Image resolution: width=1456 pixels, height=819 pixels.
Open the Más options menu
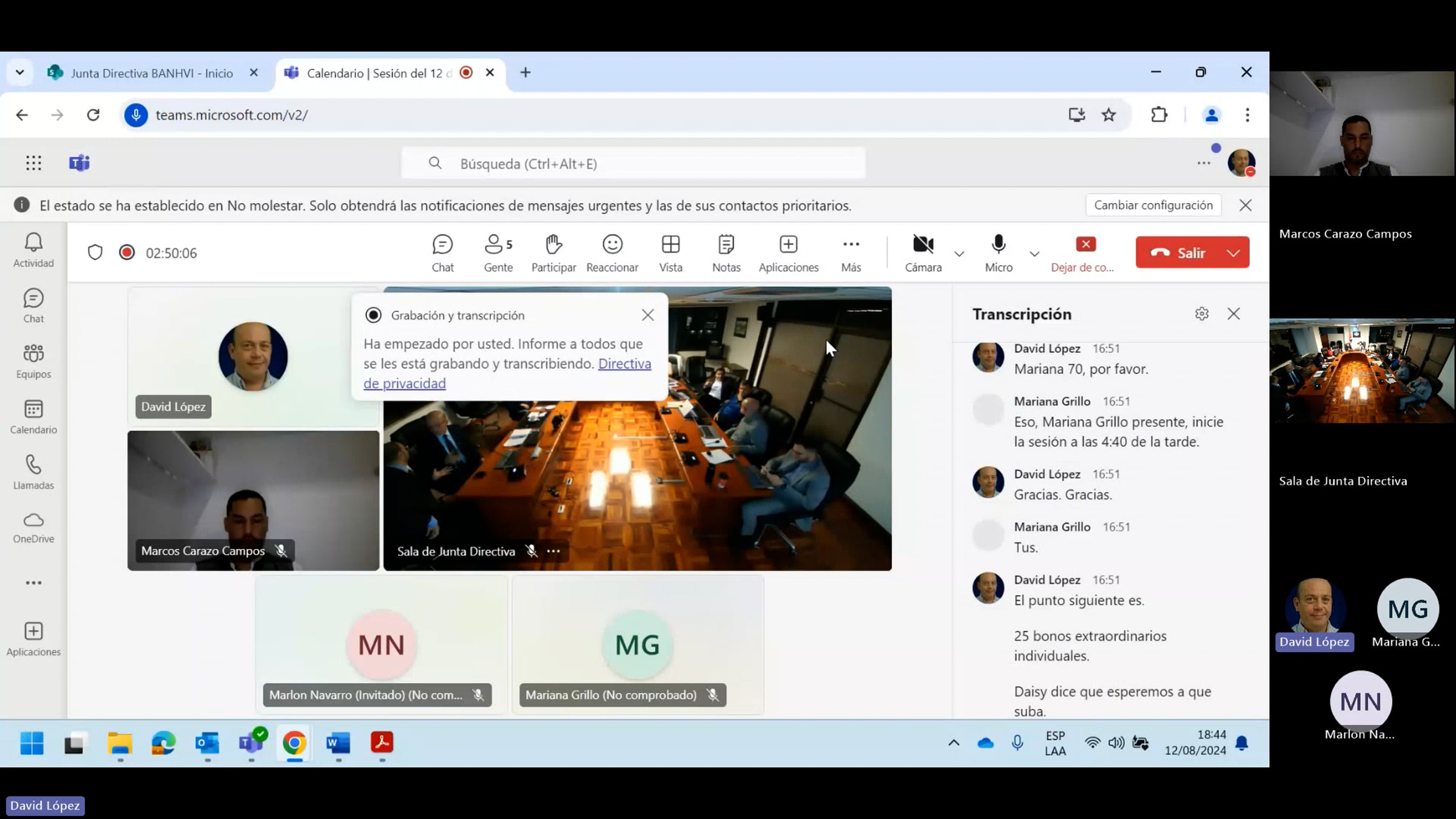[x=851, y=253]
